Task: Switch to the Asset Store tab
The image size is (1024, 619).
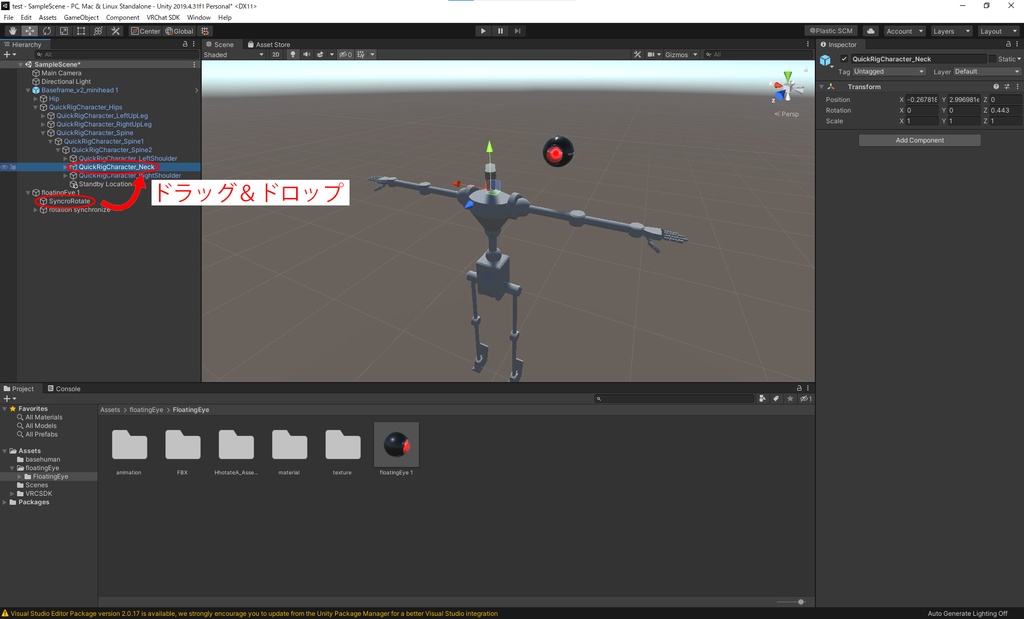Action: (271, 44)
